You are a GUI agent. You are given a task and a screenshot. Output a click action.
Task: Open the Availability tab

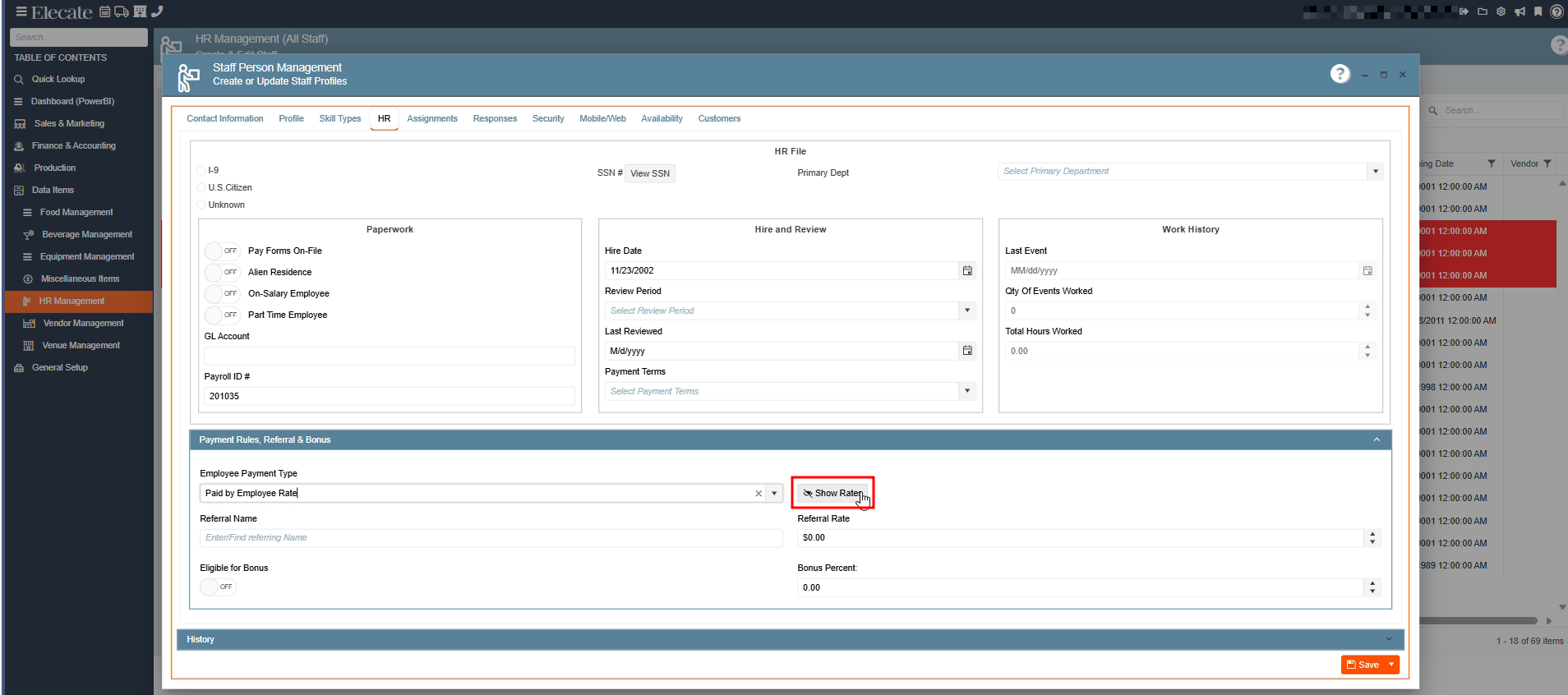tap(662, 118)
